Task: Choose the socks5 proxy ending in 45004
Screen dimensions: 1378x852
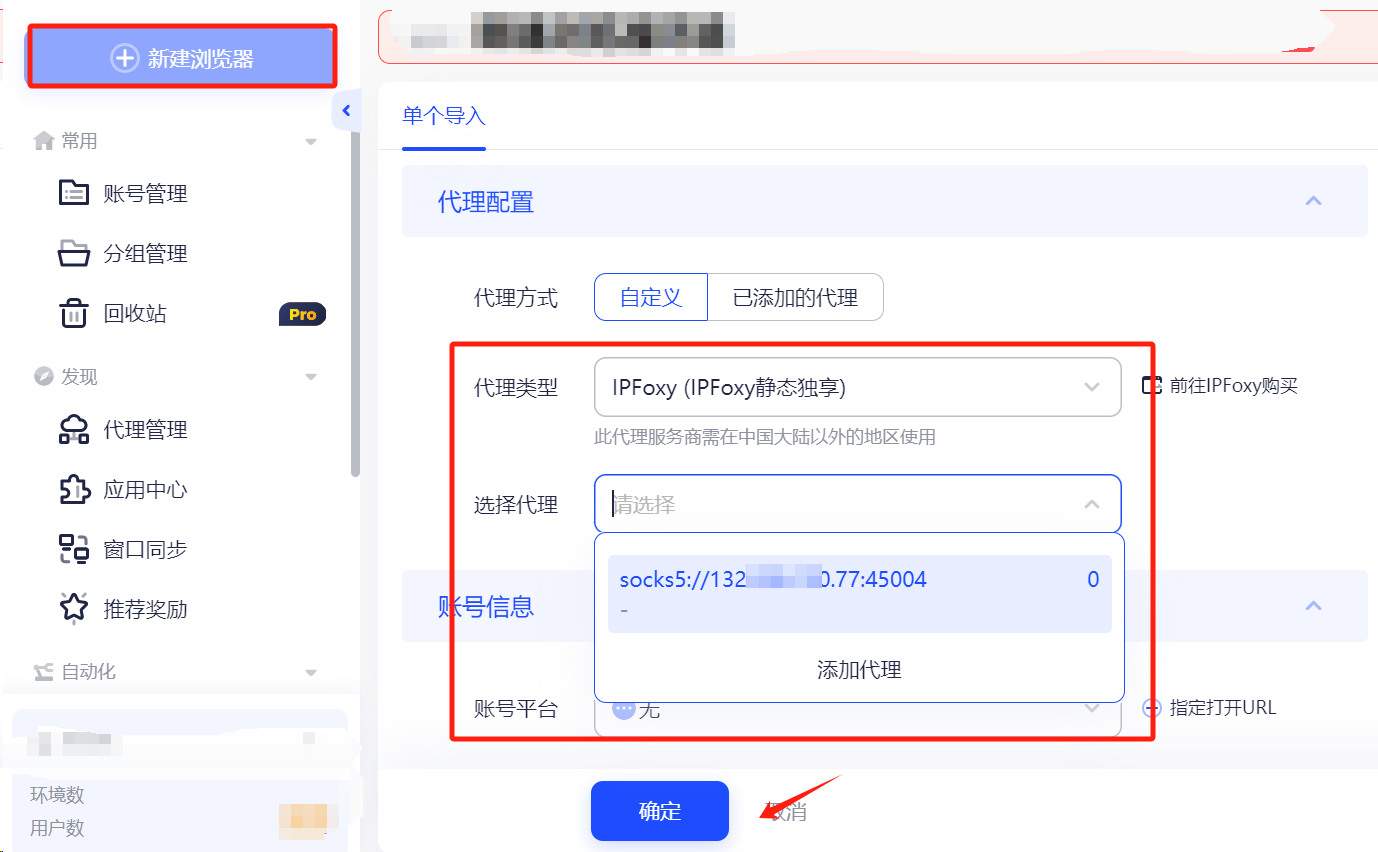Action: click(859, 593)
